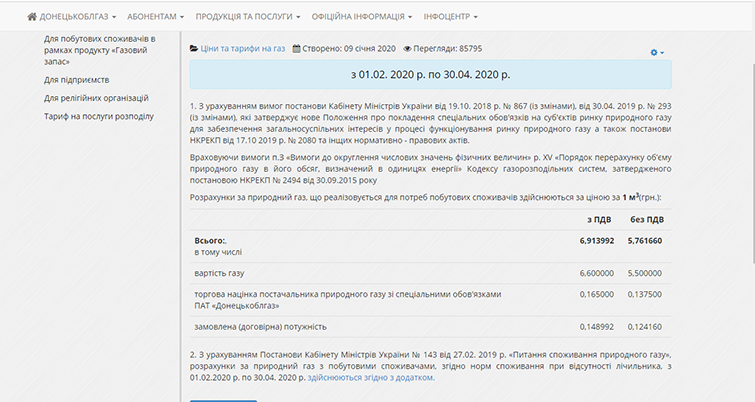
Task: Click 'замовлена (договірна) потужність' row label
Action: (x=260, y=327)
